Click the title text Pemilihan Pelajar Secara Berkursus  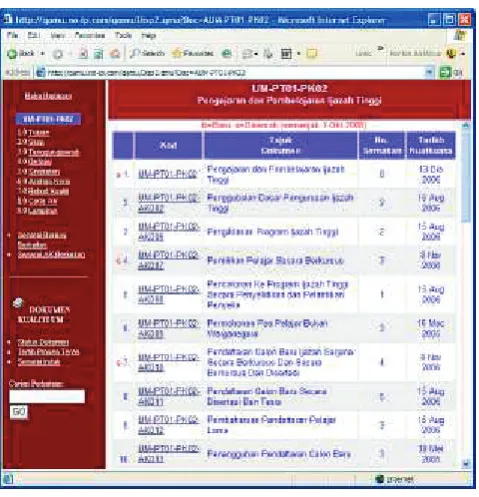pyautogui.click(x=275, y=260)
